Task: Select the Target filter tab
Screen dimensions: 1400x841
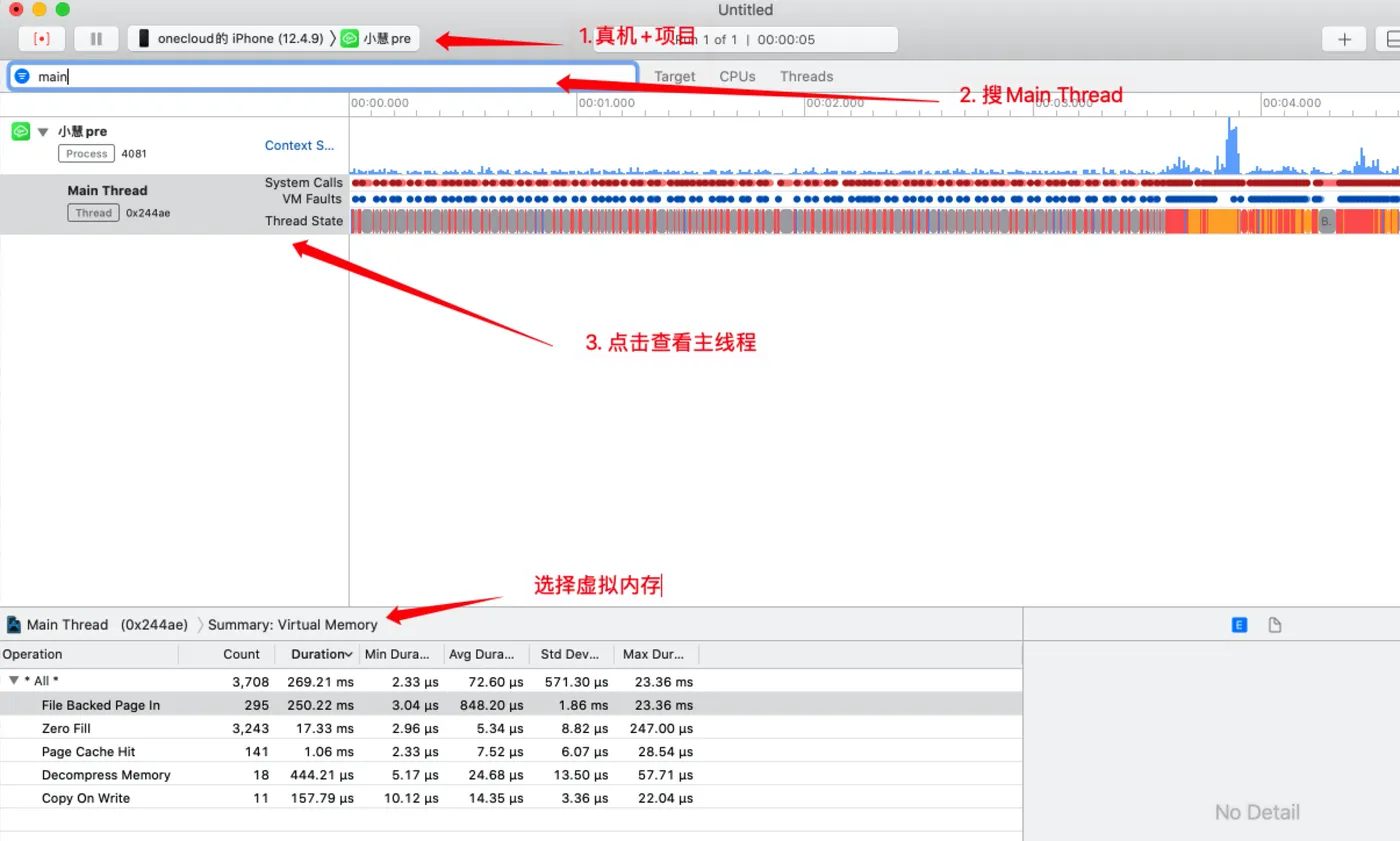Action: 675,76
